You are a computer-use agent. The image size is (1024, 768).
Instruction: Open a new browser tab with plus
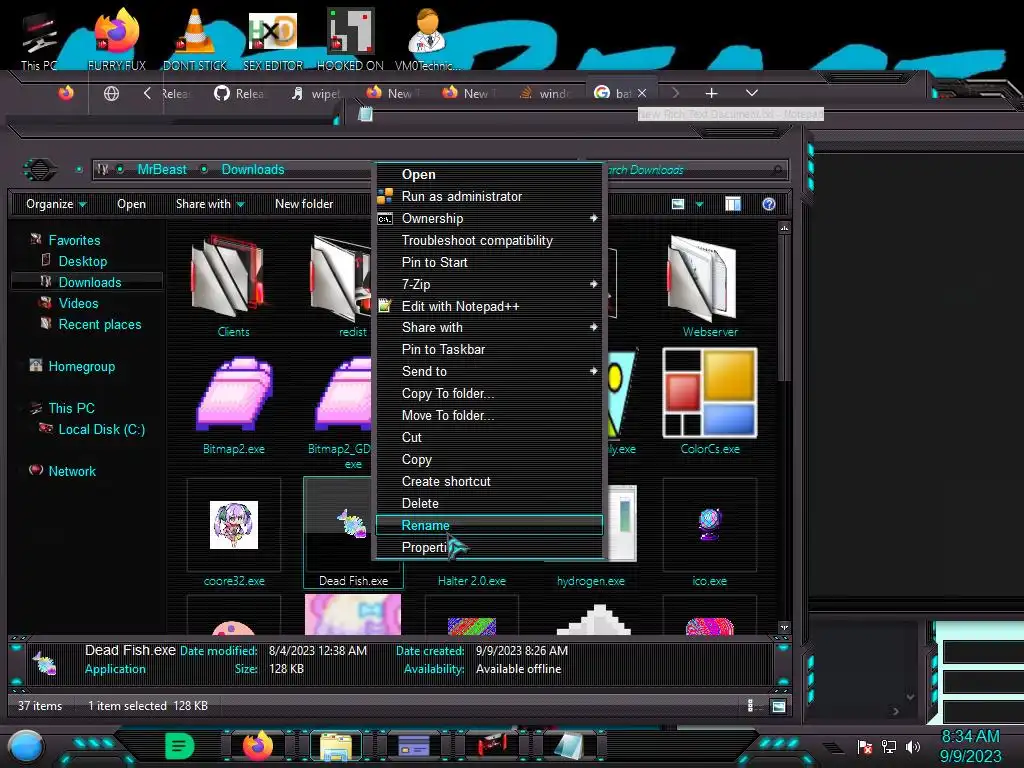point(711,93)
